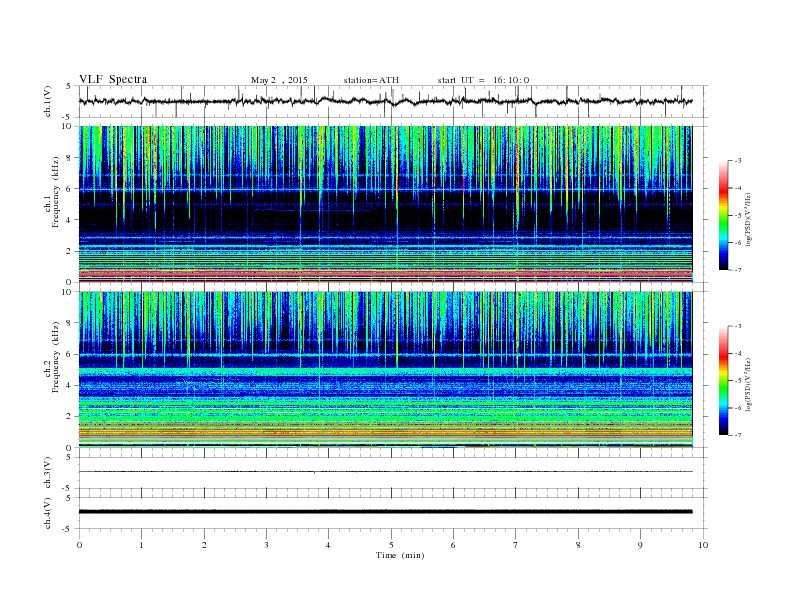Click the "ch.2 Frequency (kHz)" axis label

52,358
